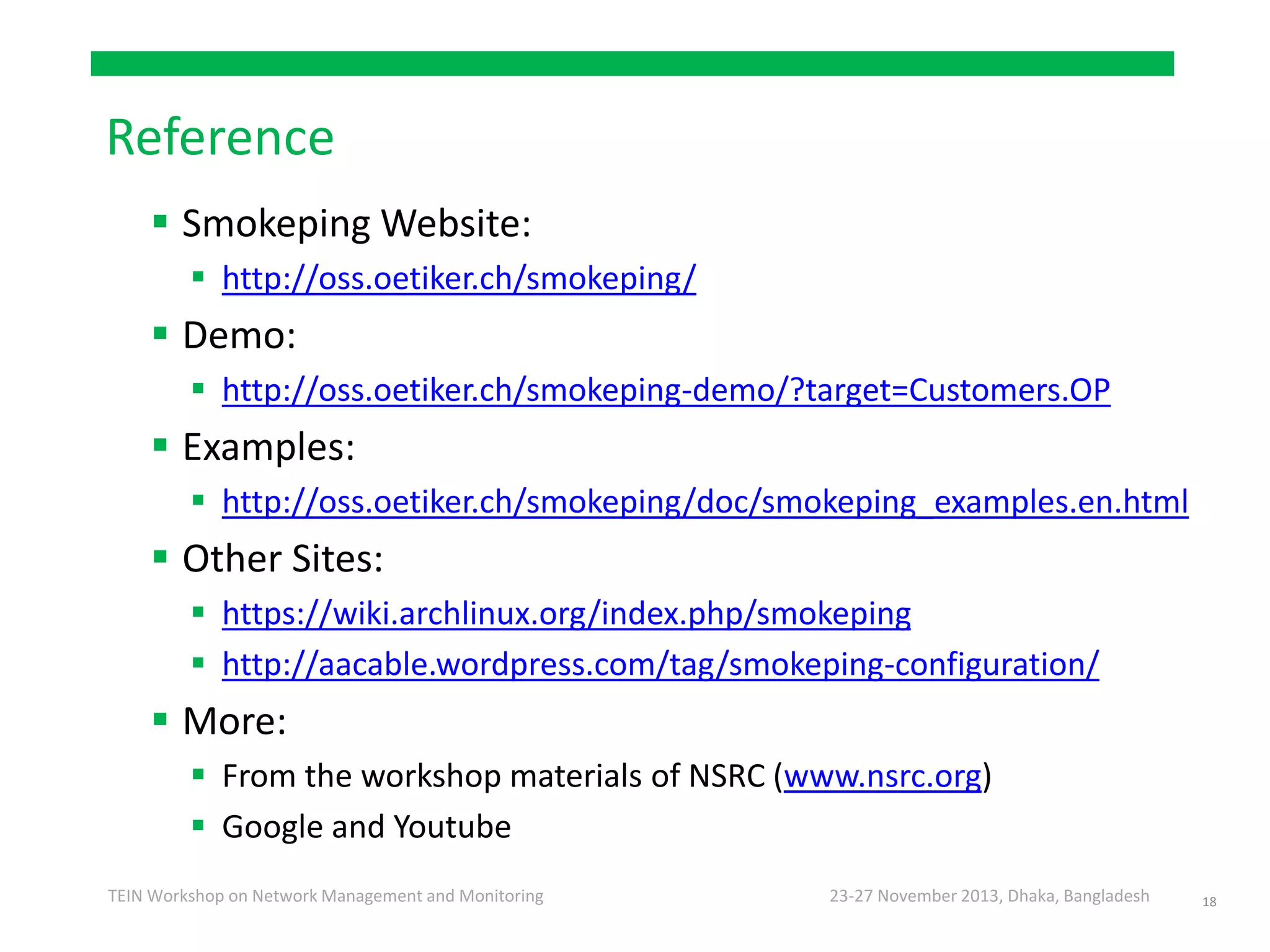Select the Demo: heading text

pyautogui.click(x=239, y=335)
